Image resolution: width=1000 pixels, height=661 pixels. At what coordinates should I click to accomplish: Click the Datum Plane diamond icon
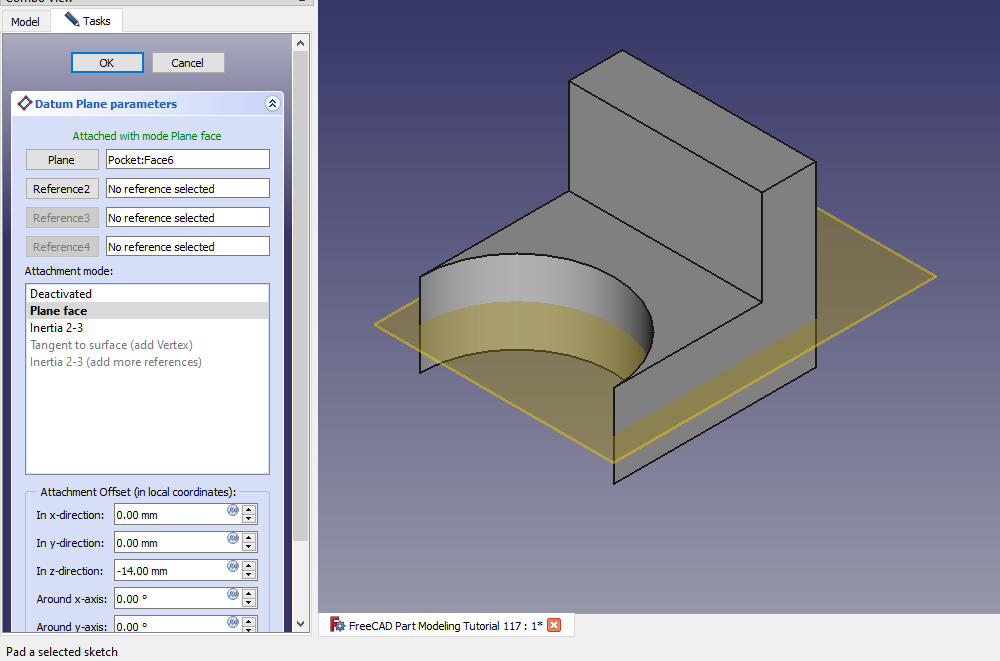tap(25, 103)
